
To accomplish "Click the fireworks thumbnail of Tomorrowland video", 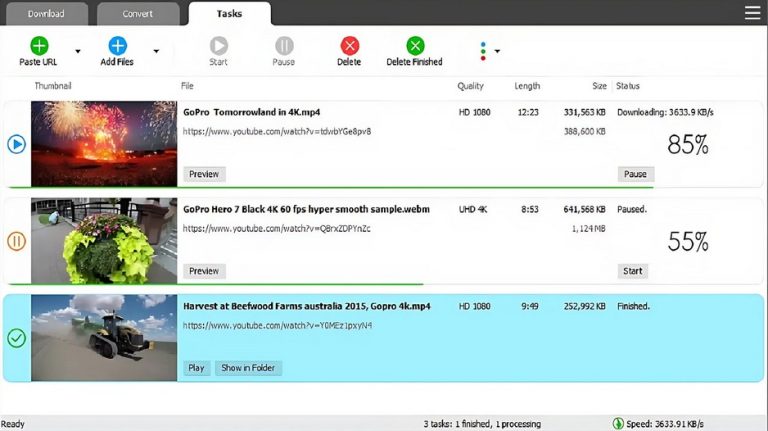I will tap(104, 144).
